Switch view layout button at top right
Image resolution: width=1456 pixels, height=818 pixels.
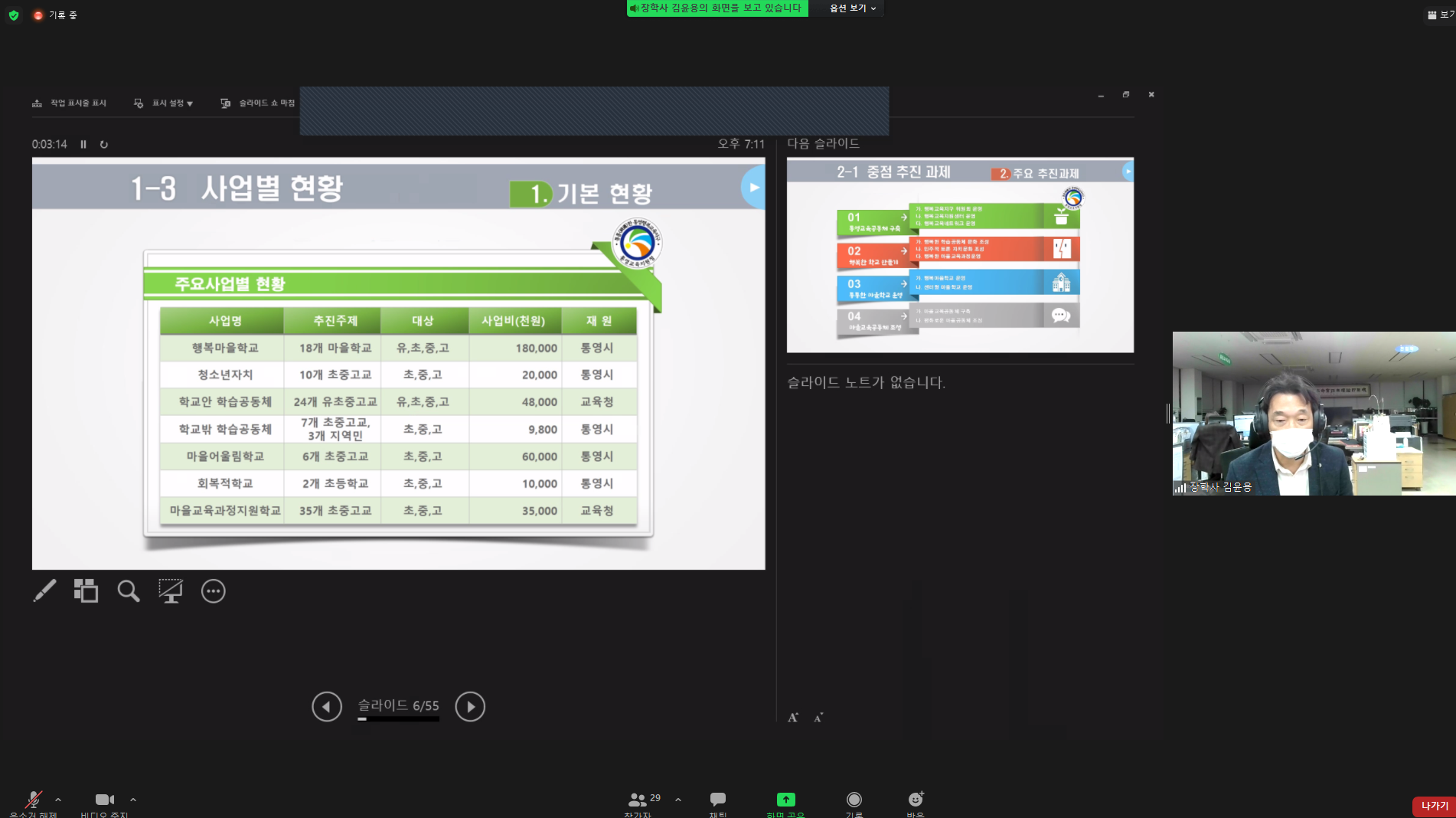click(1440, 15)
